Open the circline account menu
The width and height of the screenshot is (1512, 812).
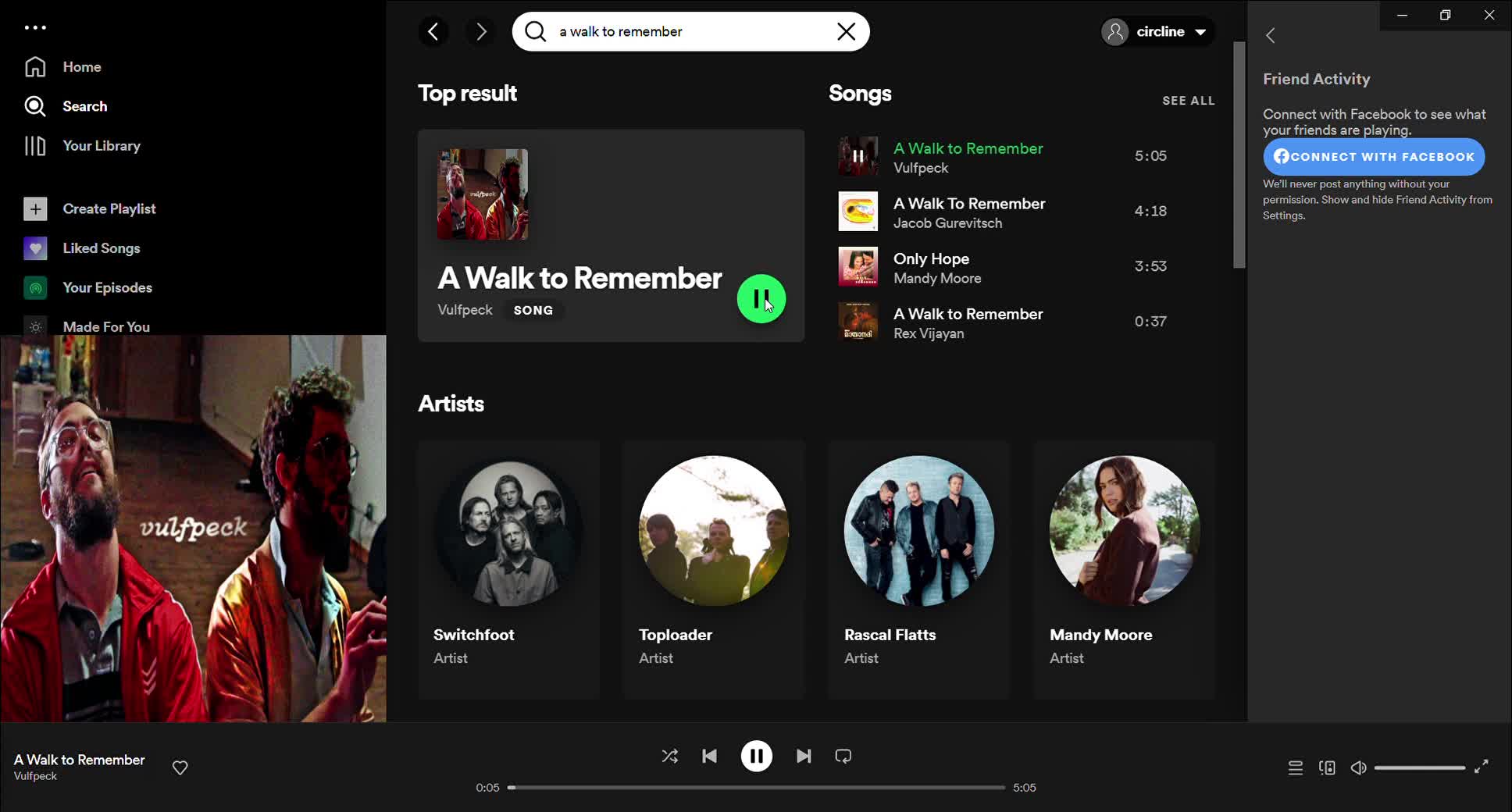click(x=1157, y=31)
